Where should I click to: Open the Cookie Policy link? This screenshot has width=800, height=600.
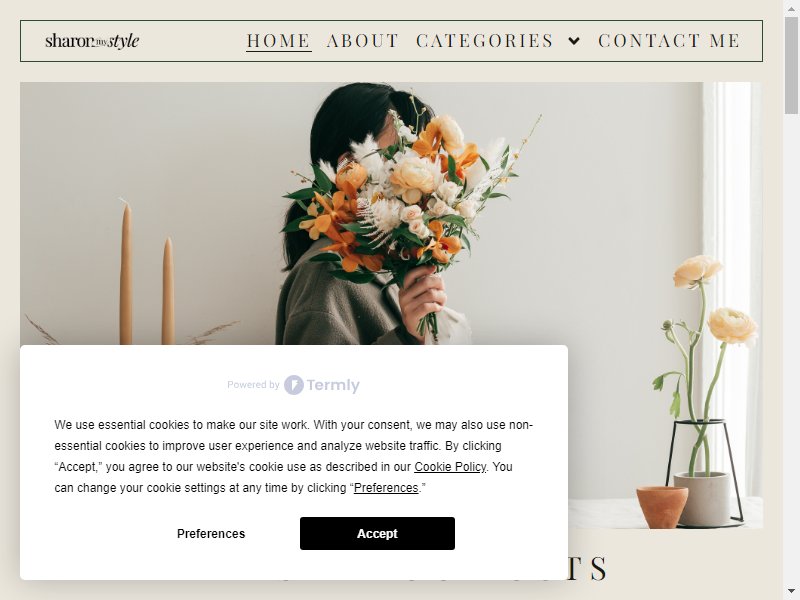pyautogui.click(x=450, y=467)
